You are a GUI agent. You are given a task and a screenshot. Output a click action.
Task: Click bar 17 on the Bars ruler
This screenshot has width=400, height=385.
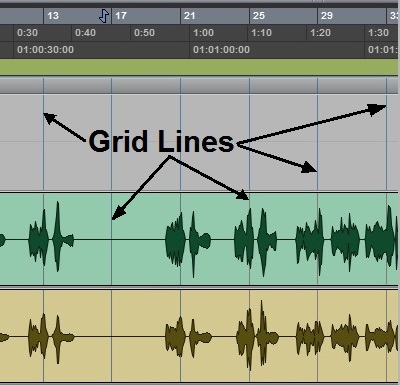(121, 16)
